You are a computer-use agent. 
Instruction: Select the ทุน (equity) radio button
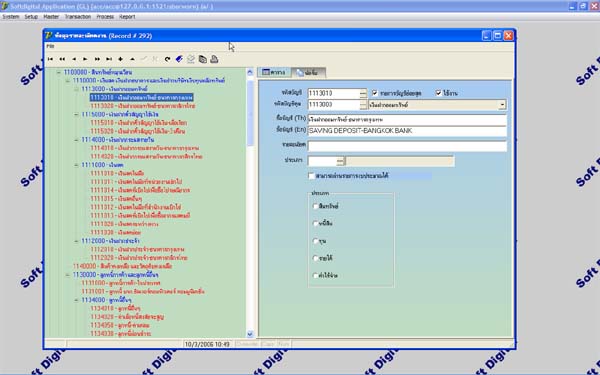316,241
